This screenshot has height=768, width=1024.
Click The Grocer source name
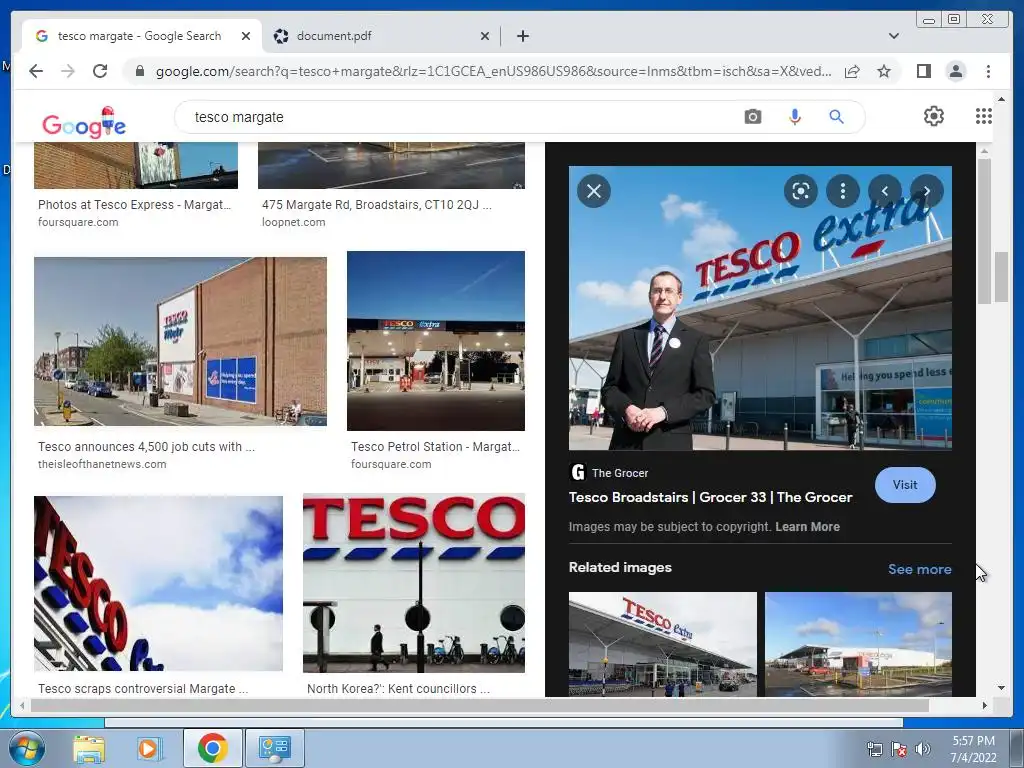coord(620,473)
